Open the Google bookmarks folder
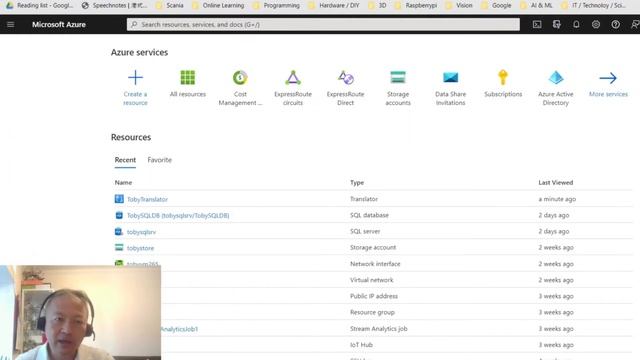Image resolution: width=640 pixels, height=360 pixels. point(496,5)
